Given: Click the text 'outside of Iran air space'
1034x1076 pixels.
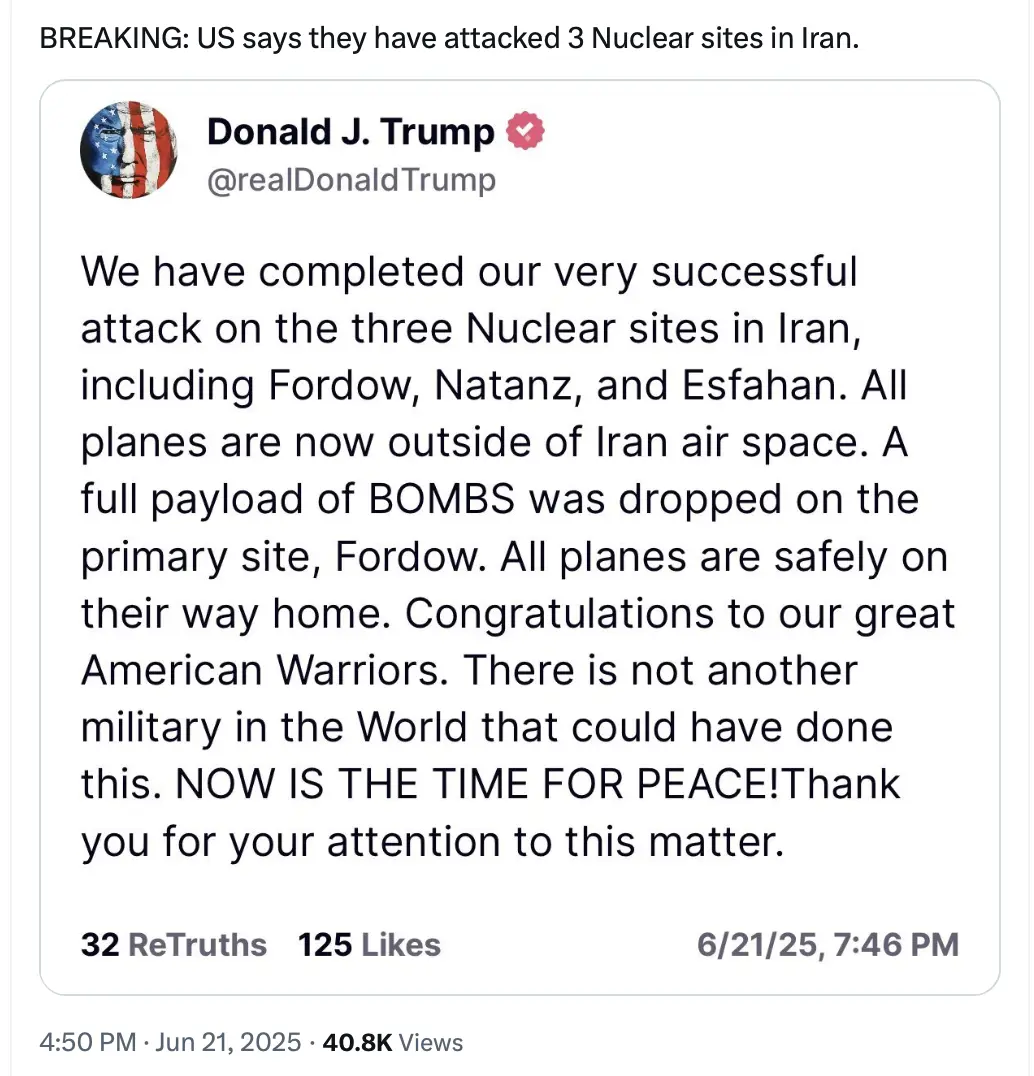Looking at the screenshot, I should point(622,443).
